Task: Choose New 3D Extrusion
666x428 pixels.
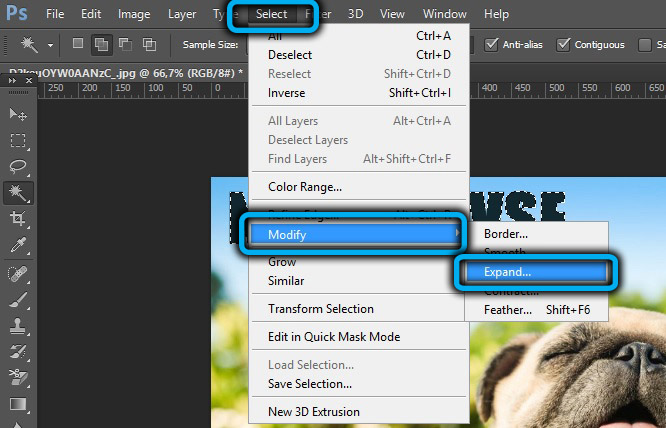Action: (x=359, y=412)
